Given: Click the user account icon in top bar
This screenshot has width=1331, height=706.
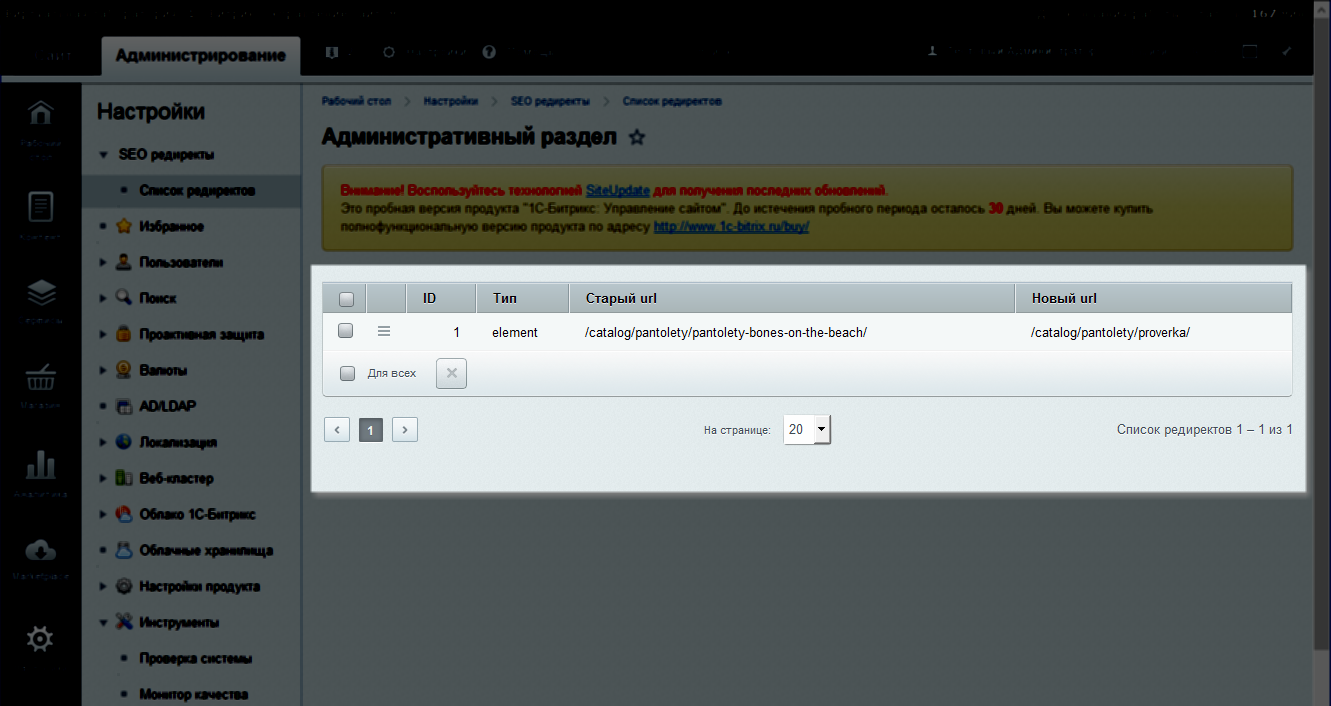Looking at the screenshot, I should pyautogui.click(x=932, y=51).
